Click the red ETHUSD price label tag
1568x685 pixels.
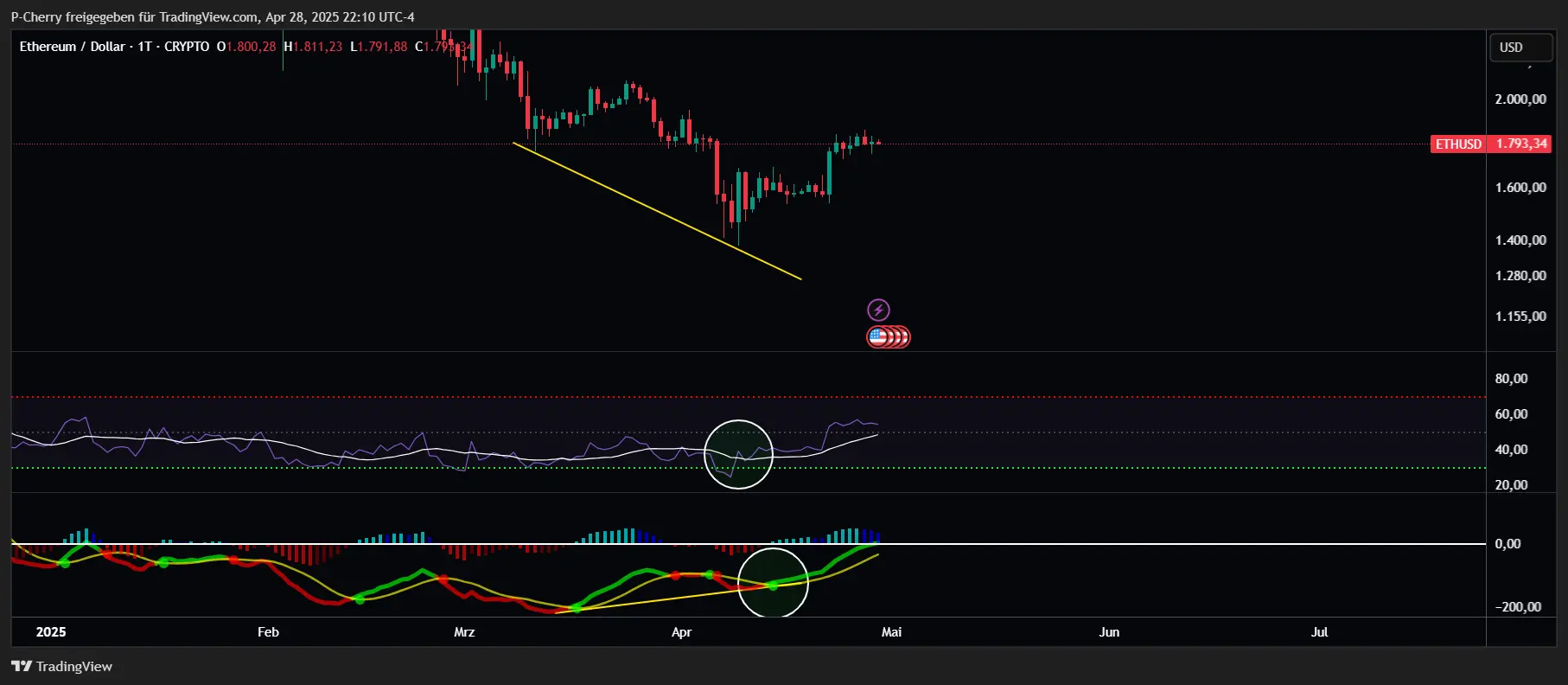pos(1458,144)
